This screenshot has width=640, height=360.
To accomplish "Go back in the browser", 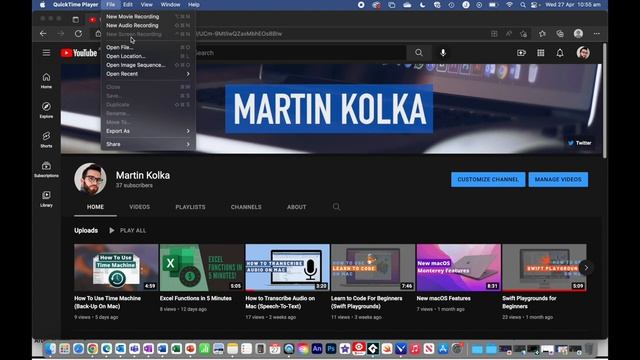I will tap(43, 33).
